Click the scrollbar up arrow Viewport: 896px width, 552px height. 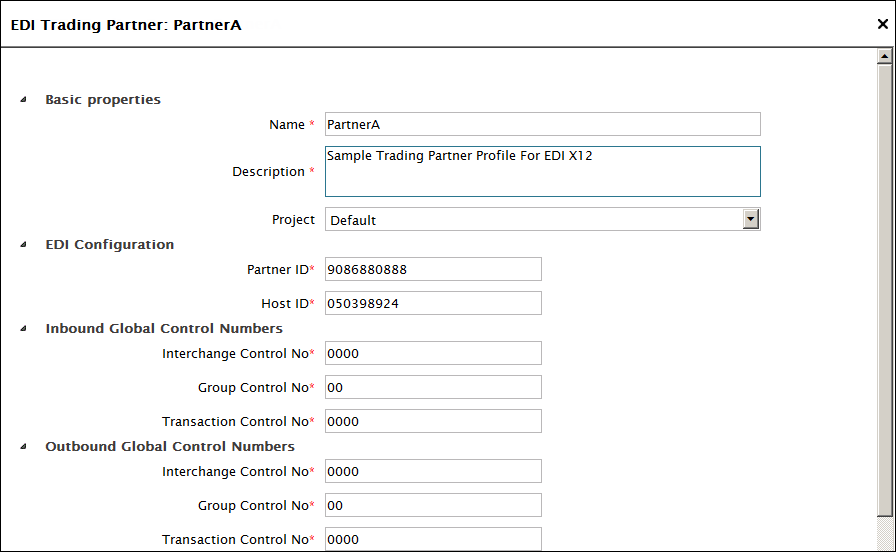click(884, 58)
